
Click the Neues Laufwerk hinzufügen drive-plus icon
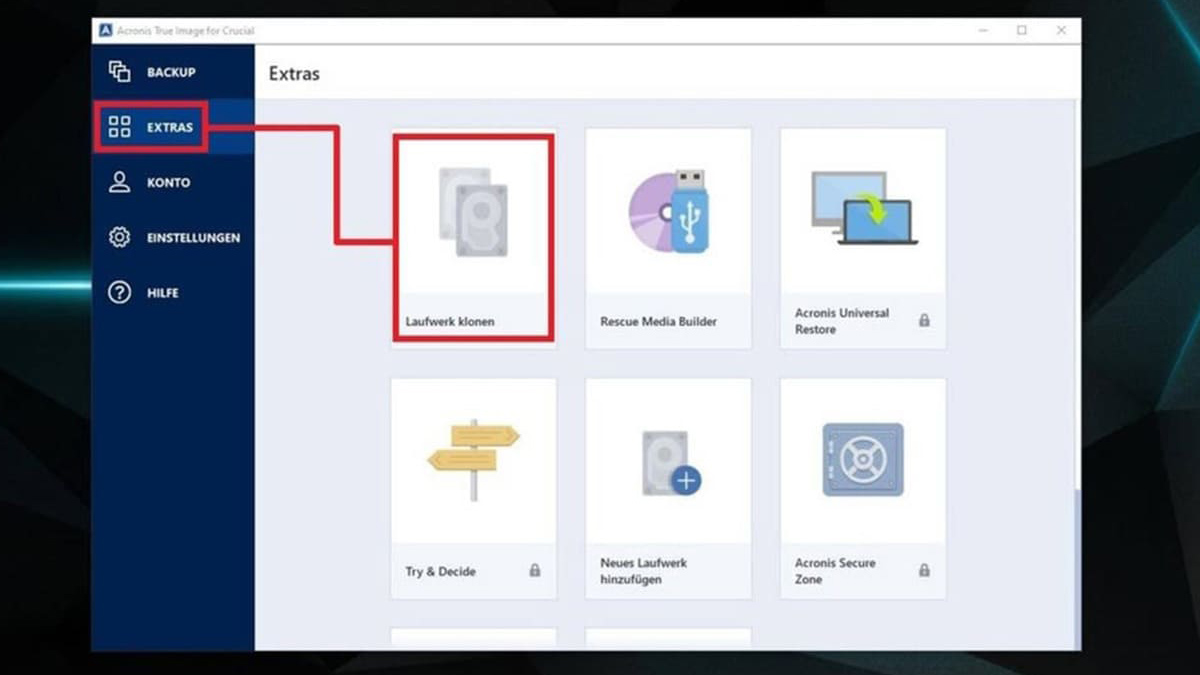click(670, 463)
